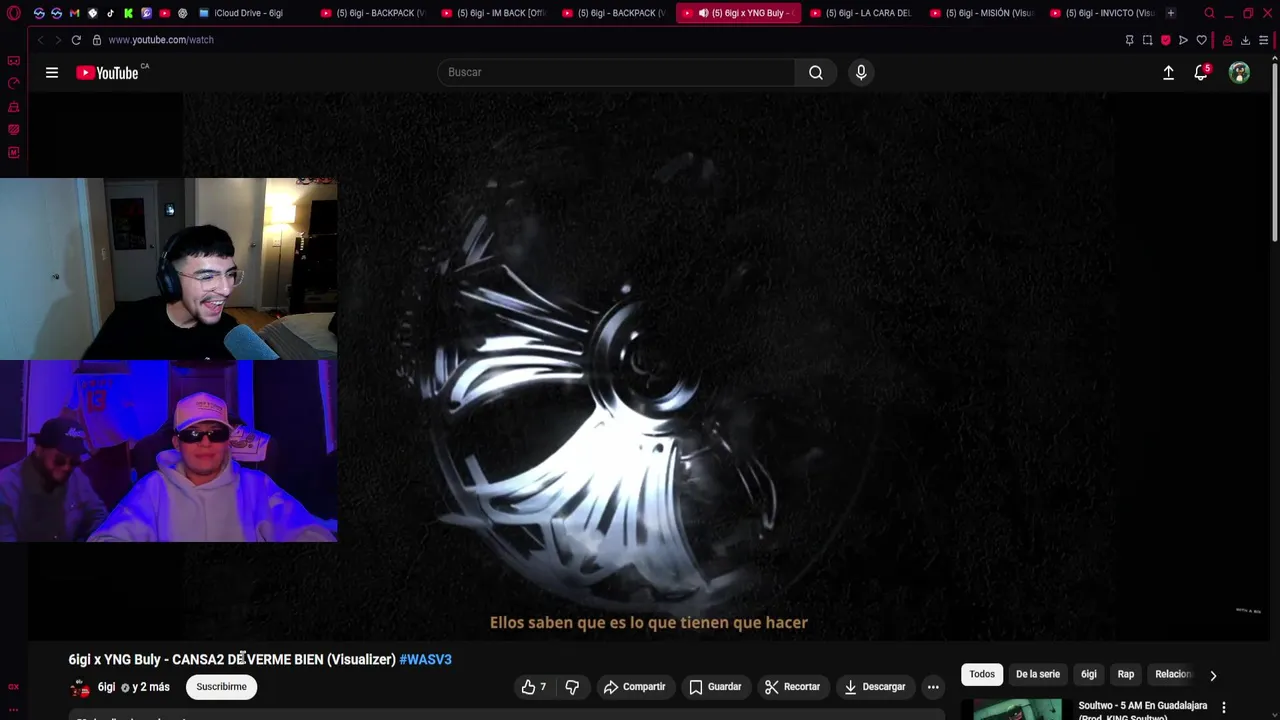Click the Buscar search field
1280x720 pixels.
(x=616, y=72)
